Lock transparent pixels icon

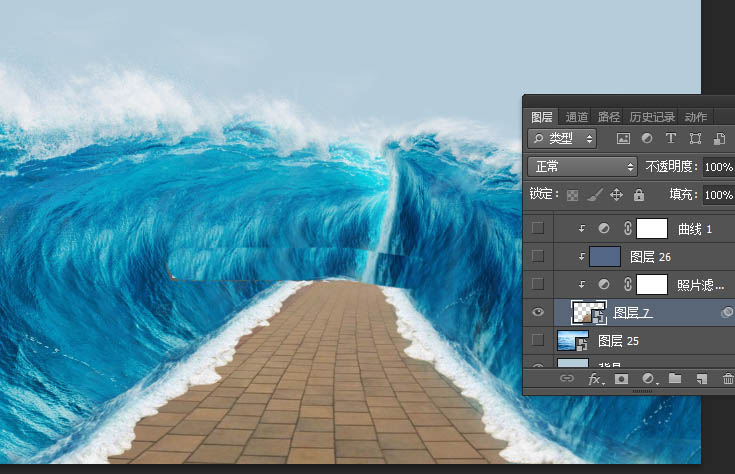tap(572, 195)
